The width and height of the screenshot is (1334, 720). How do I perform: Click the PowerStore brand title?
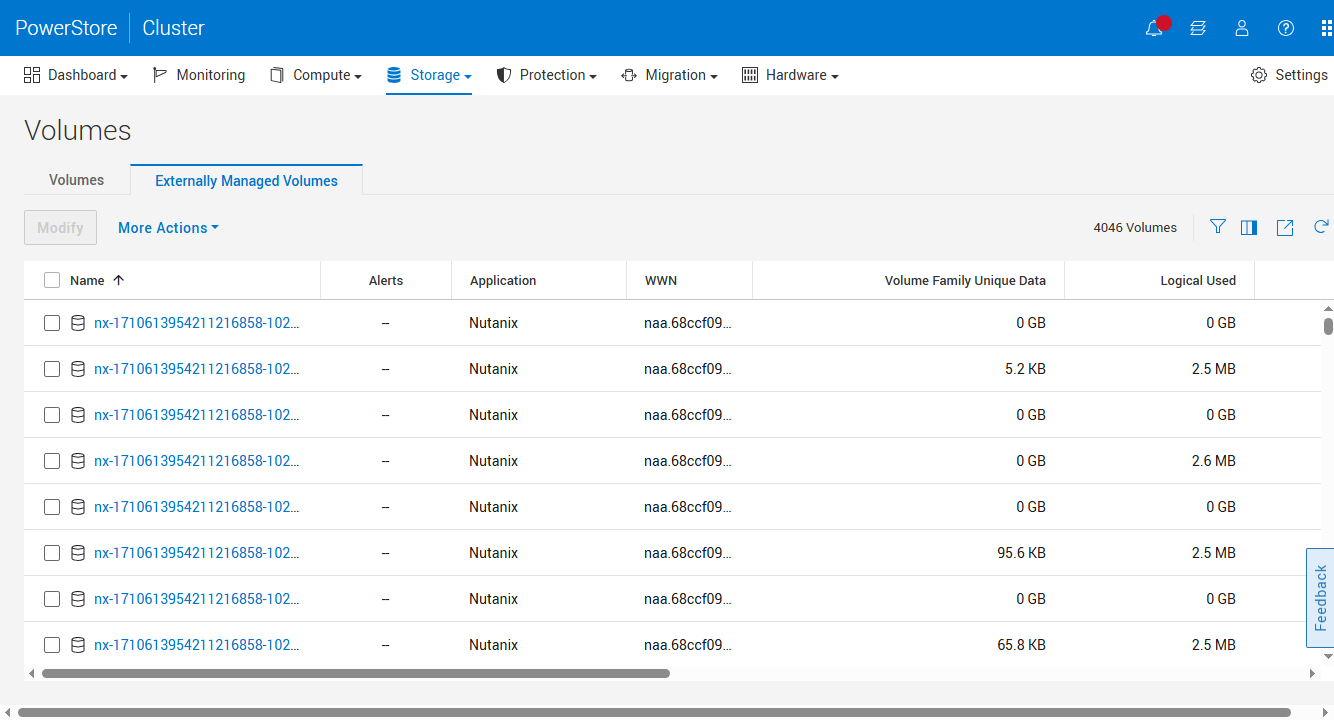66,28
